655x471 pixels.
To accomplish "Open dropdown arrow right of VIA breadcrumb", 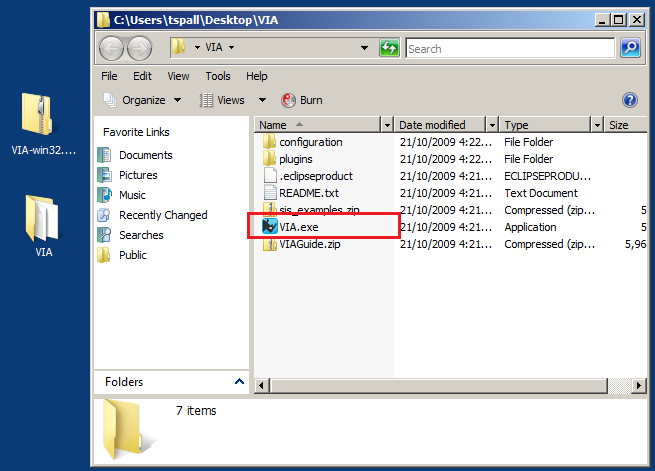I will click(231, 48).
